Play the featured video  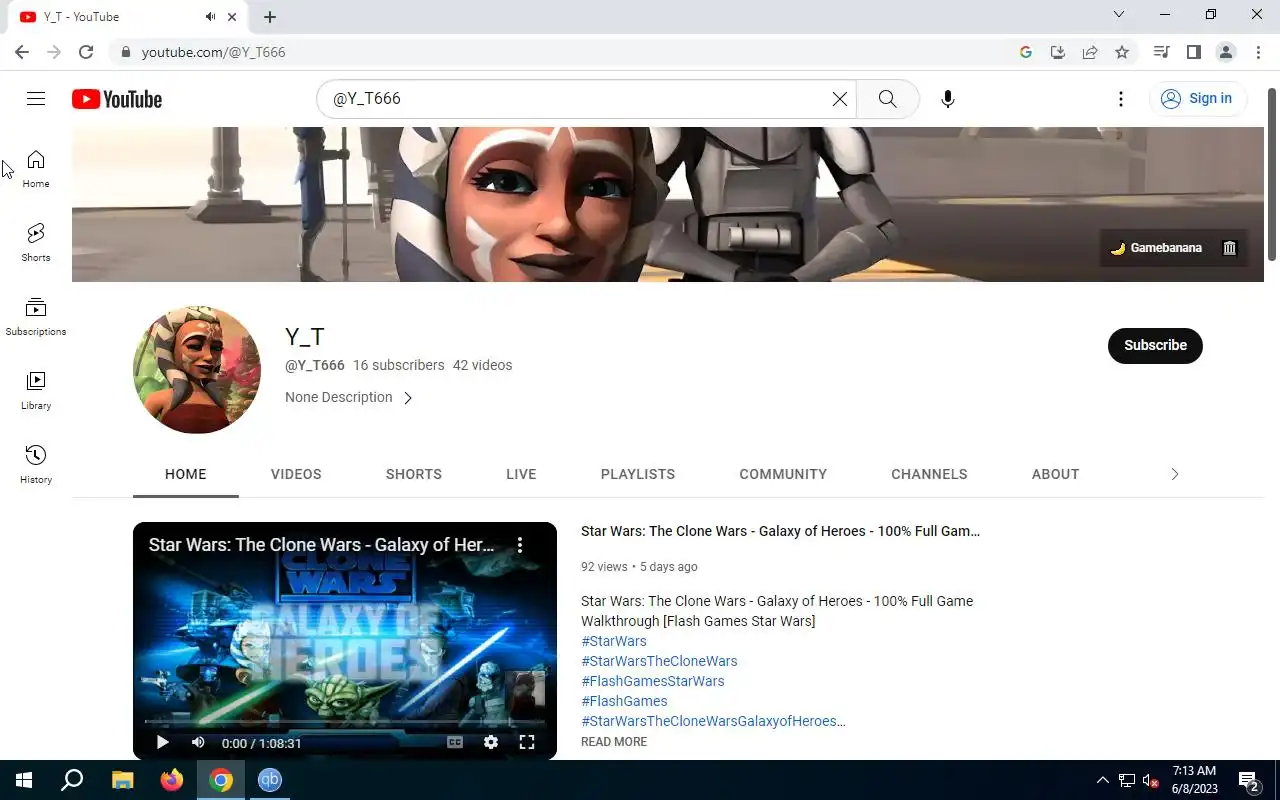[x=162, y=742]
